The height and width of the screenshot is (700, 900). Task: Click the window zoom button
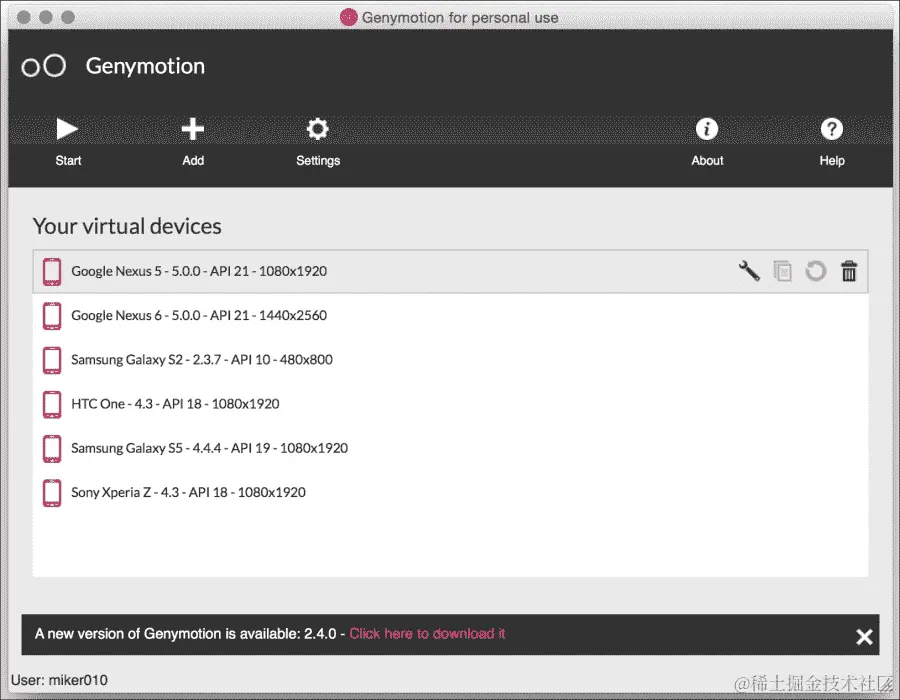tap(68, 17)
